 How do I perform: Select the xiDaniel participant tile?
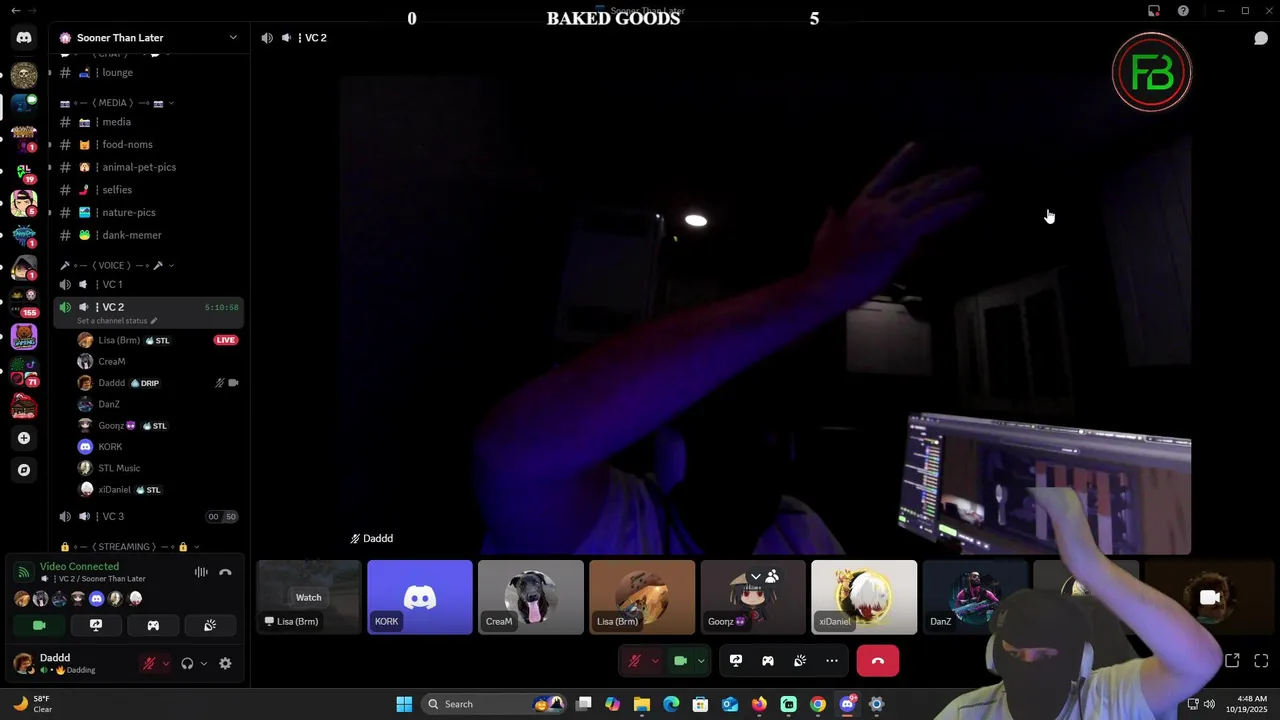point(864,597)
